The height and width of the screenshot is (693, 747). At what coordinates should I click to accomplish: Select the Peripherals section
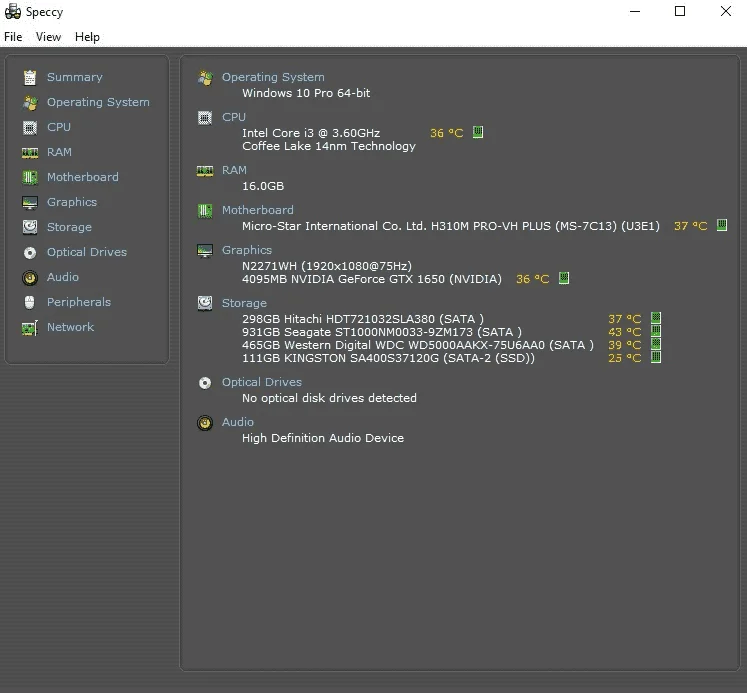pos(79,302)
